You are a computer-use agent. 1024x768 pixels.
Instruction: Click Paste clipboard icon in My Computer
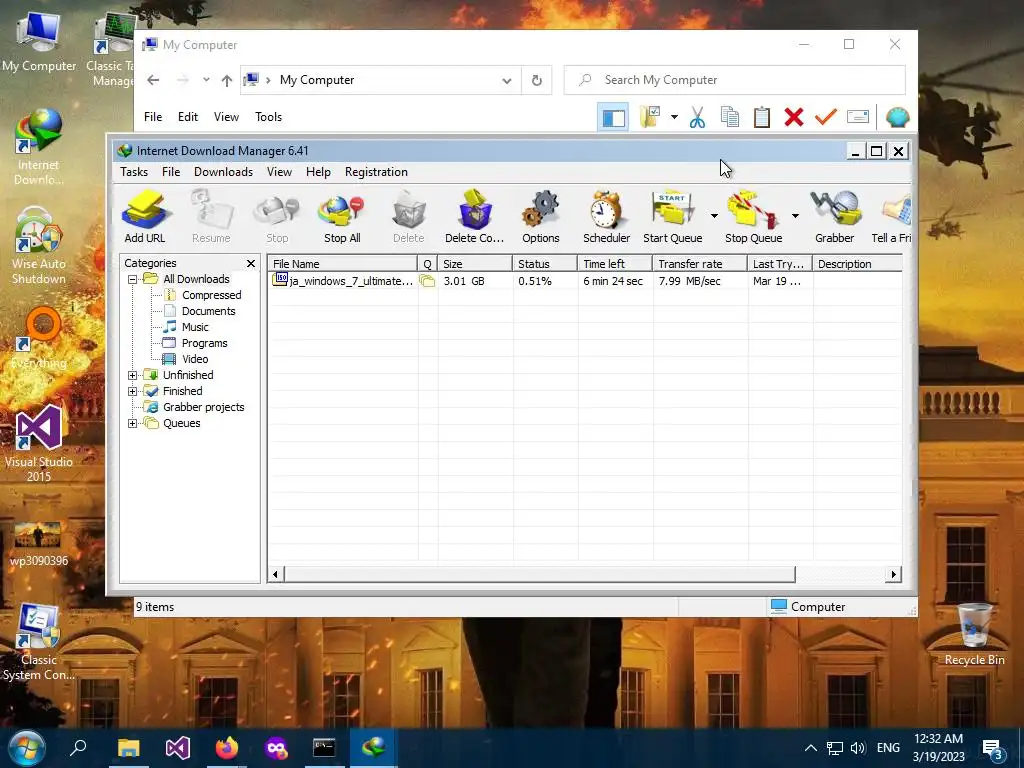click(761, 118)
